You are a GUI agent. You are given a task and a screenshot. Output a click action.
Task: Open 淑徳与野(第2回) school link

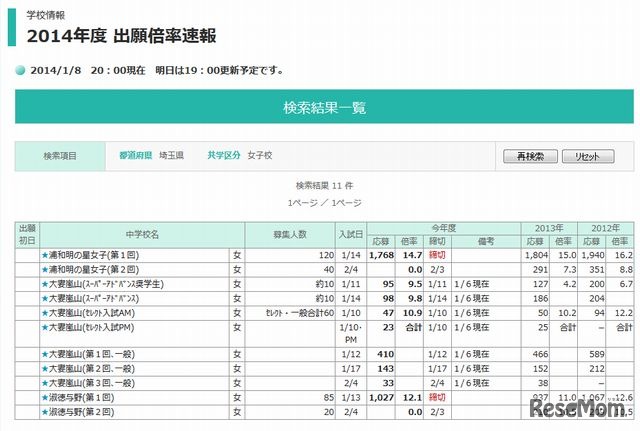click(82, 412)
